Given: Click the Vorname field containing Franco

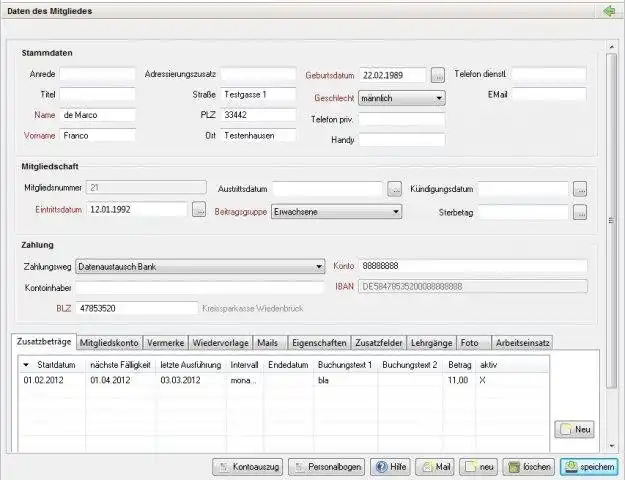Looking at the screenshot, I should point(97,136).
